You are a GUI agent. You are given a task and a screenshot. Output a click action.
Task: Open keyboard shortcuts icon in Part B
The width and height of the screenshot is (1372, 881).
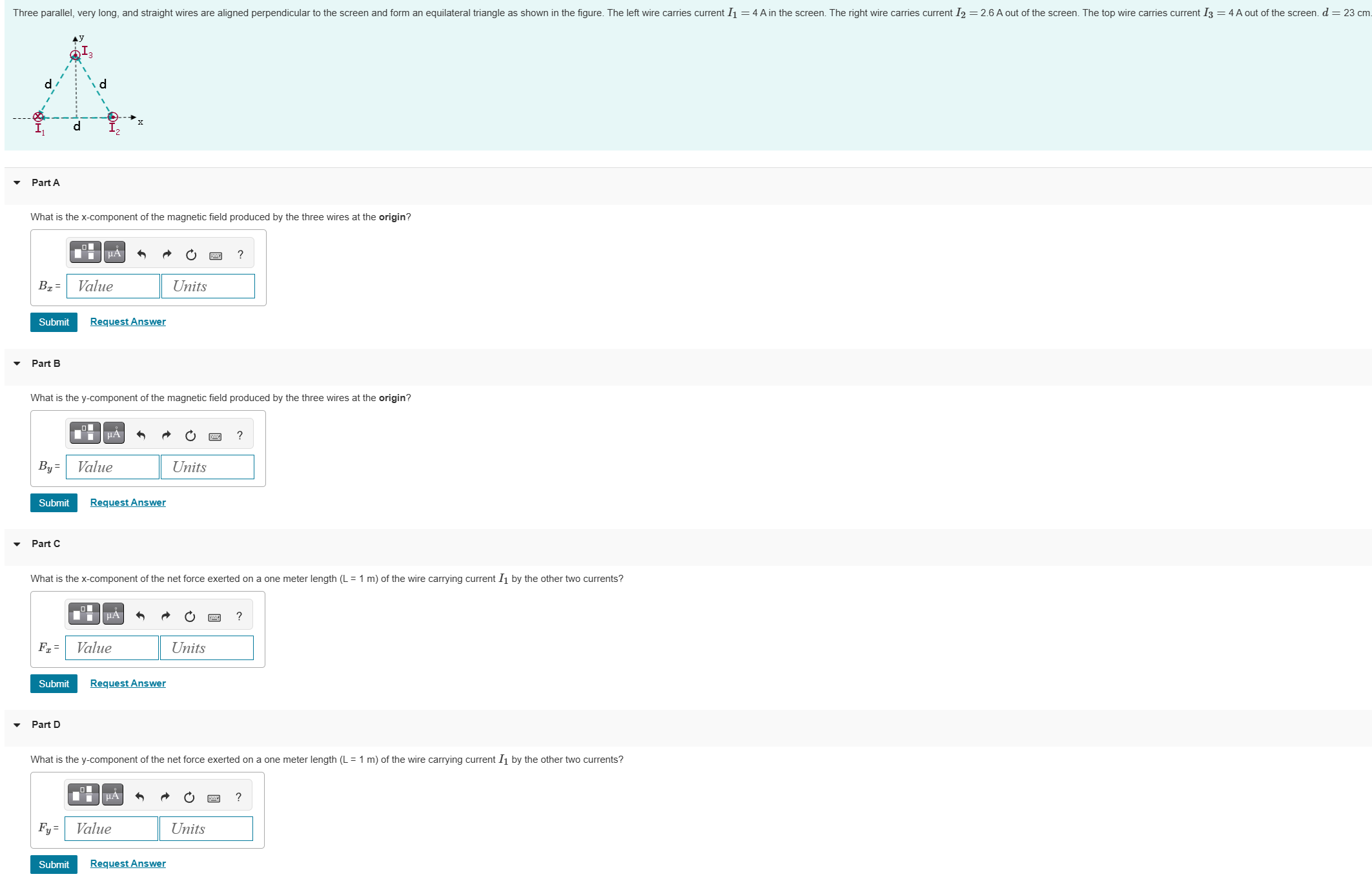215,437
